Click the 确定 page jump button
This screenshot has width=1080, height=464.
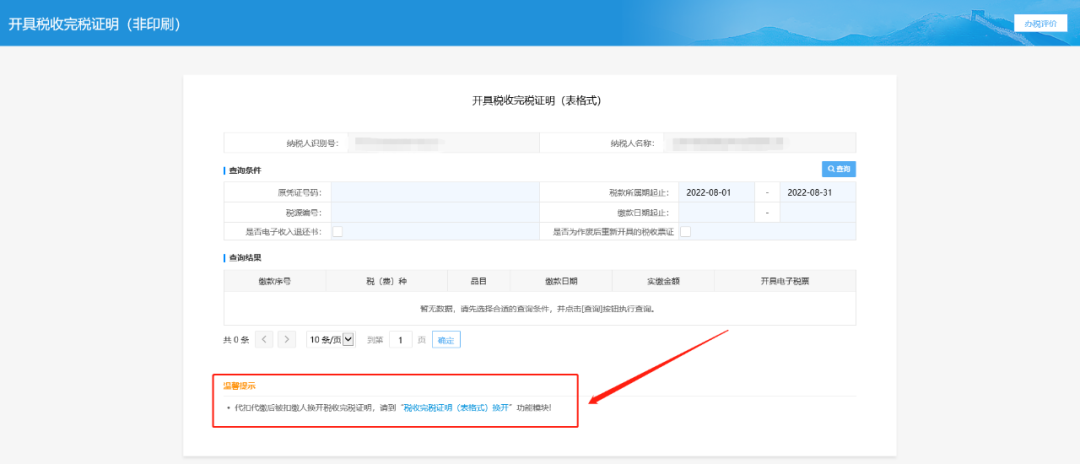(x=446, y=339)
